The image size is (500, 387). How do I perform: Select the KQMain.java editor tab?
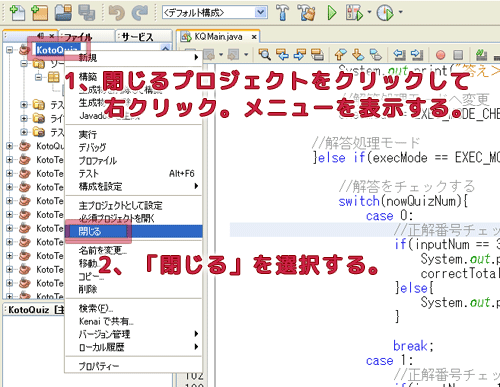coord(218,36)
